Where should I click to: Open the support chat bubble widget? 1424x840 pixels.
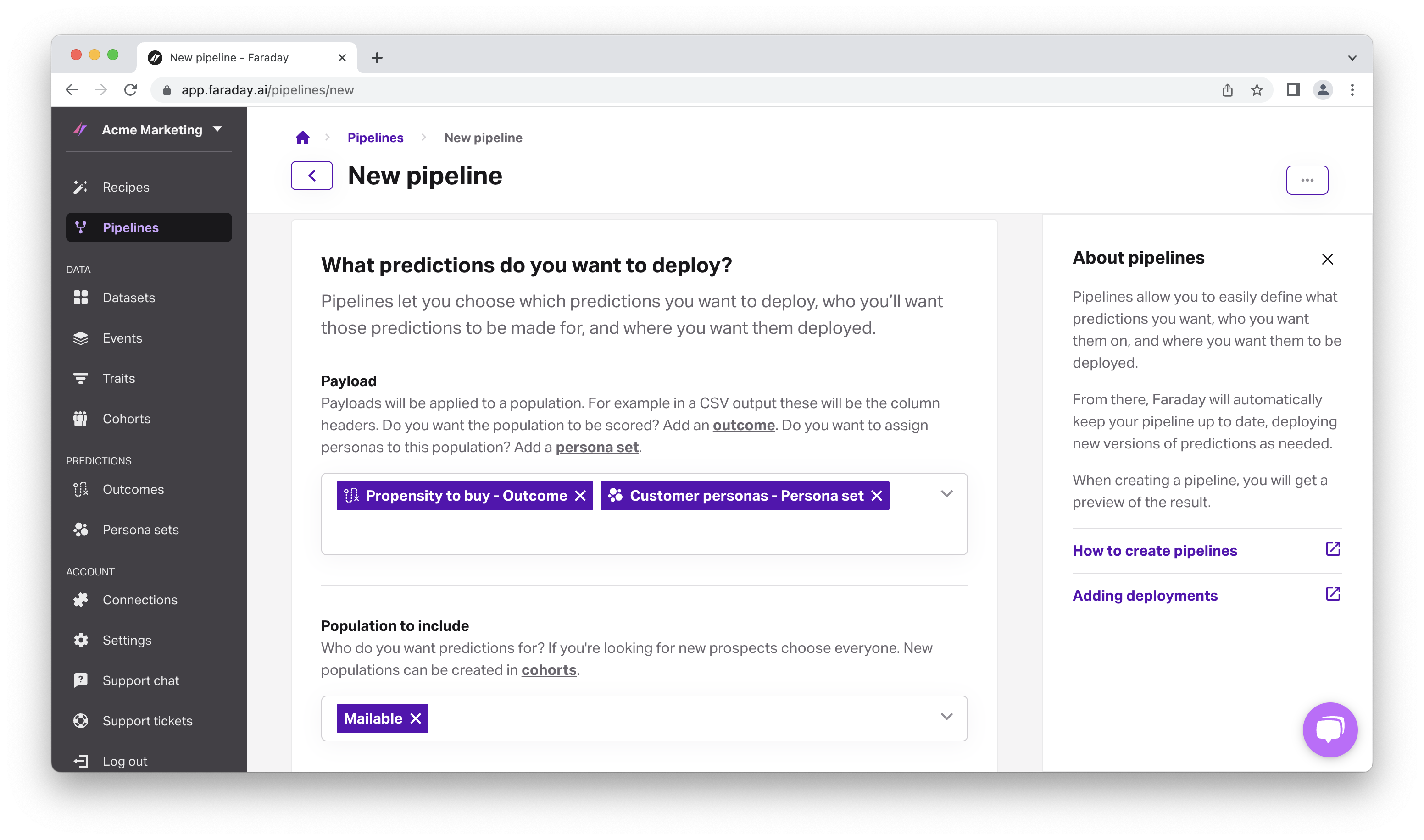point(1329,729)
